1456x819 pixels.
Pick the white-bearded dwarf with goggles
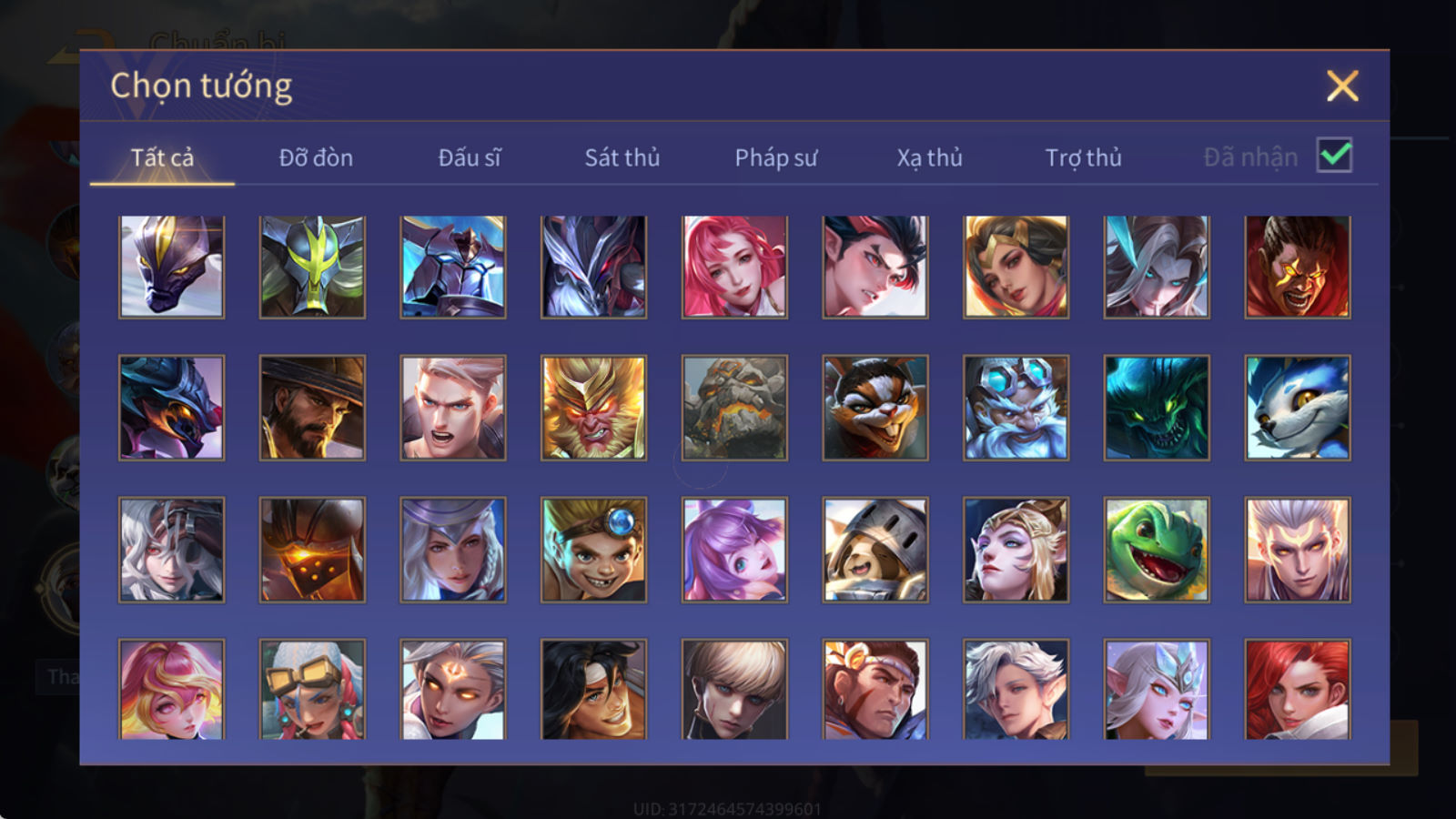pos(1016,408)
